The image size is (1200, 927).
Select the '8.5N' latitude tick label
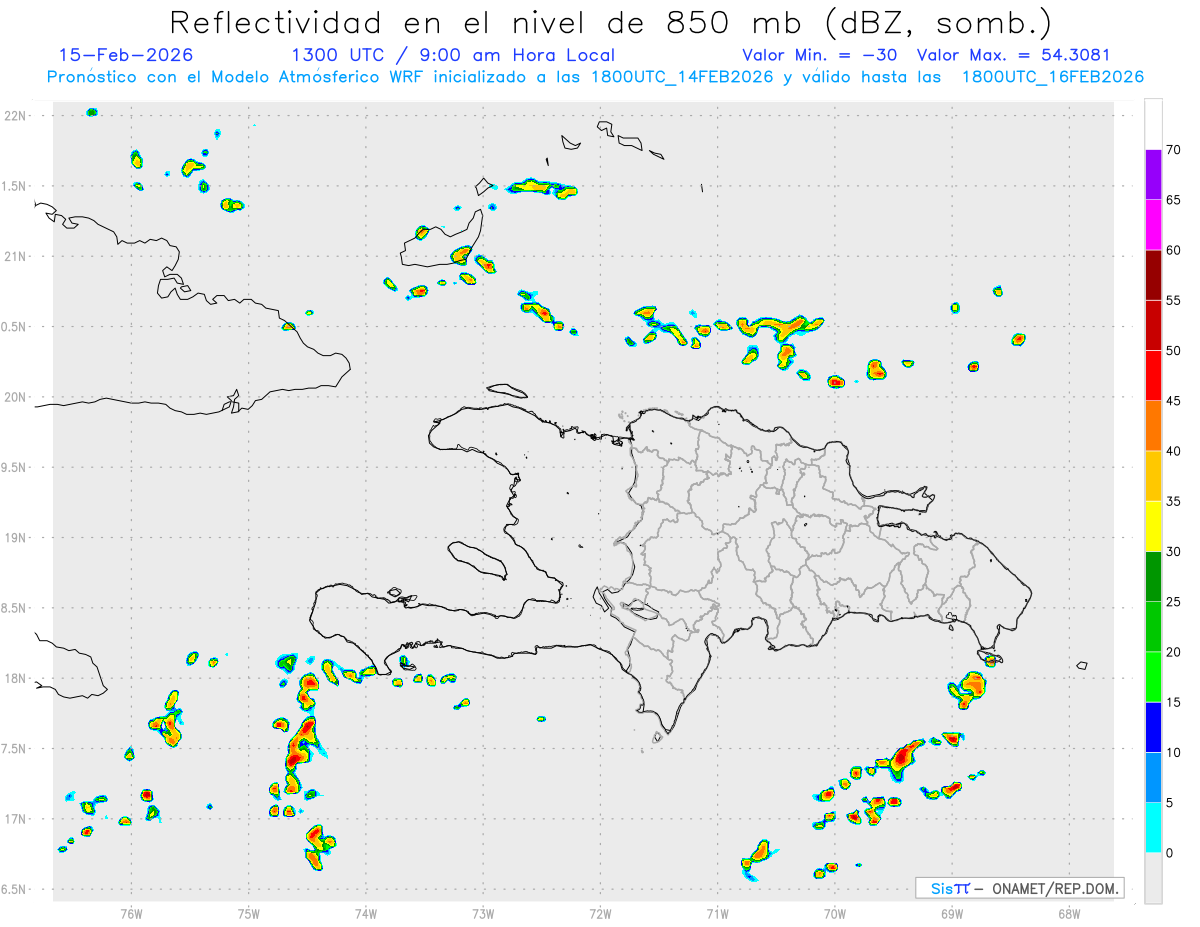15,608
